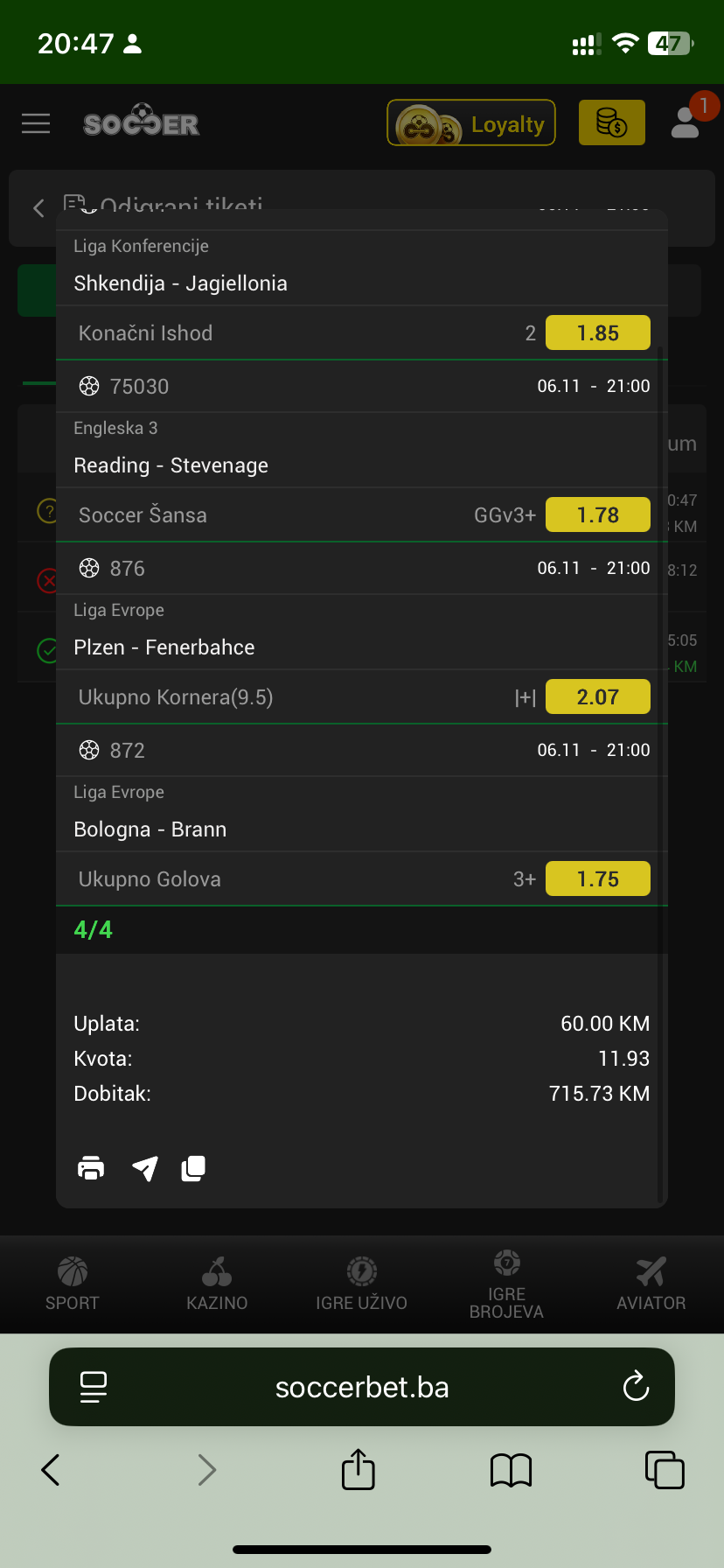Print the ticket
724x1568 pixels.
[91, 1168]
